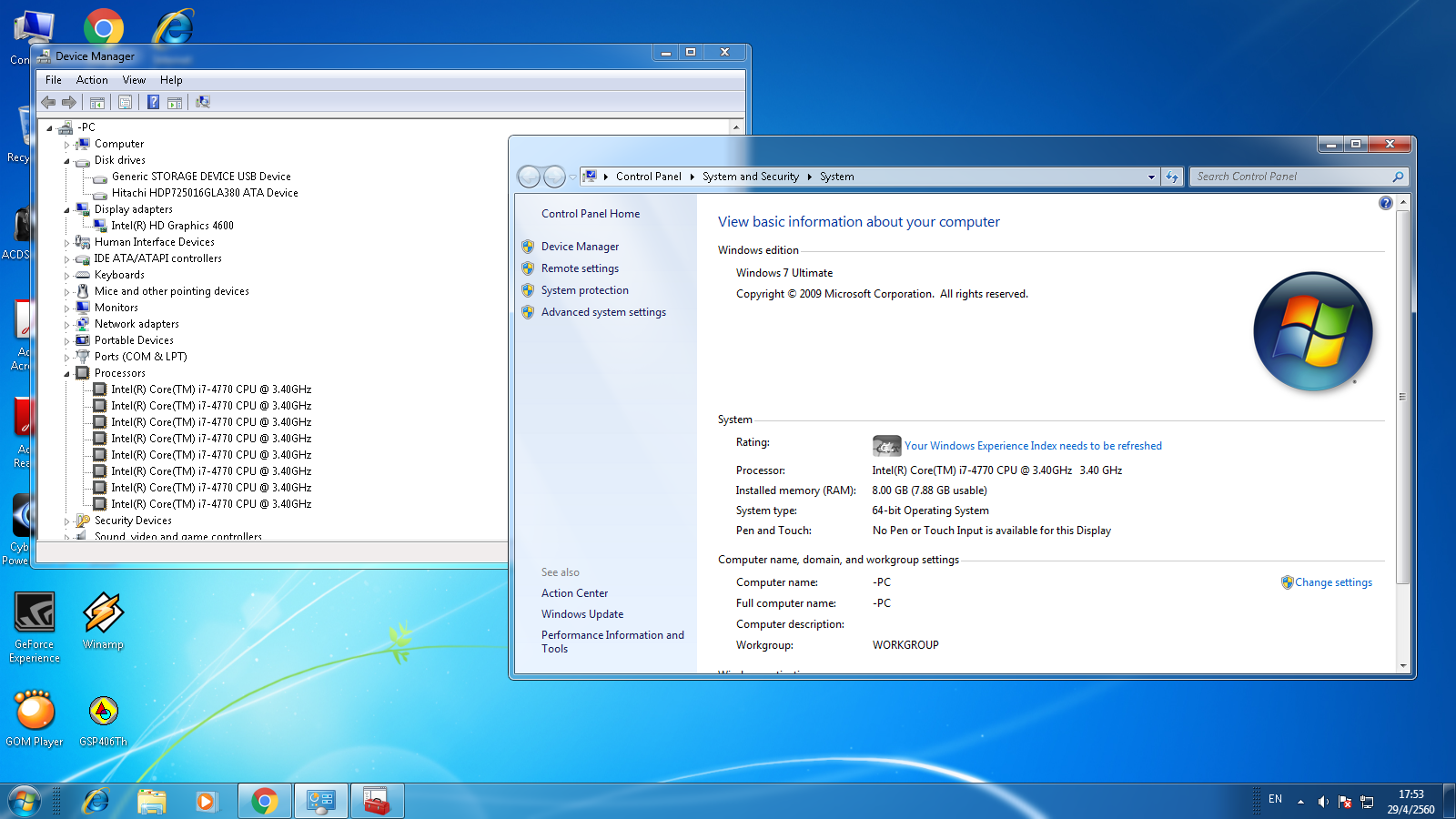Collapse the Display adapters node
The height and width of the screenshot is (819, 1456).
[66, 210]
